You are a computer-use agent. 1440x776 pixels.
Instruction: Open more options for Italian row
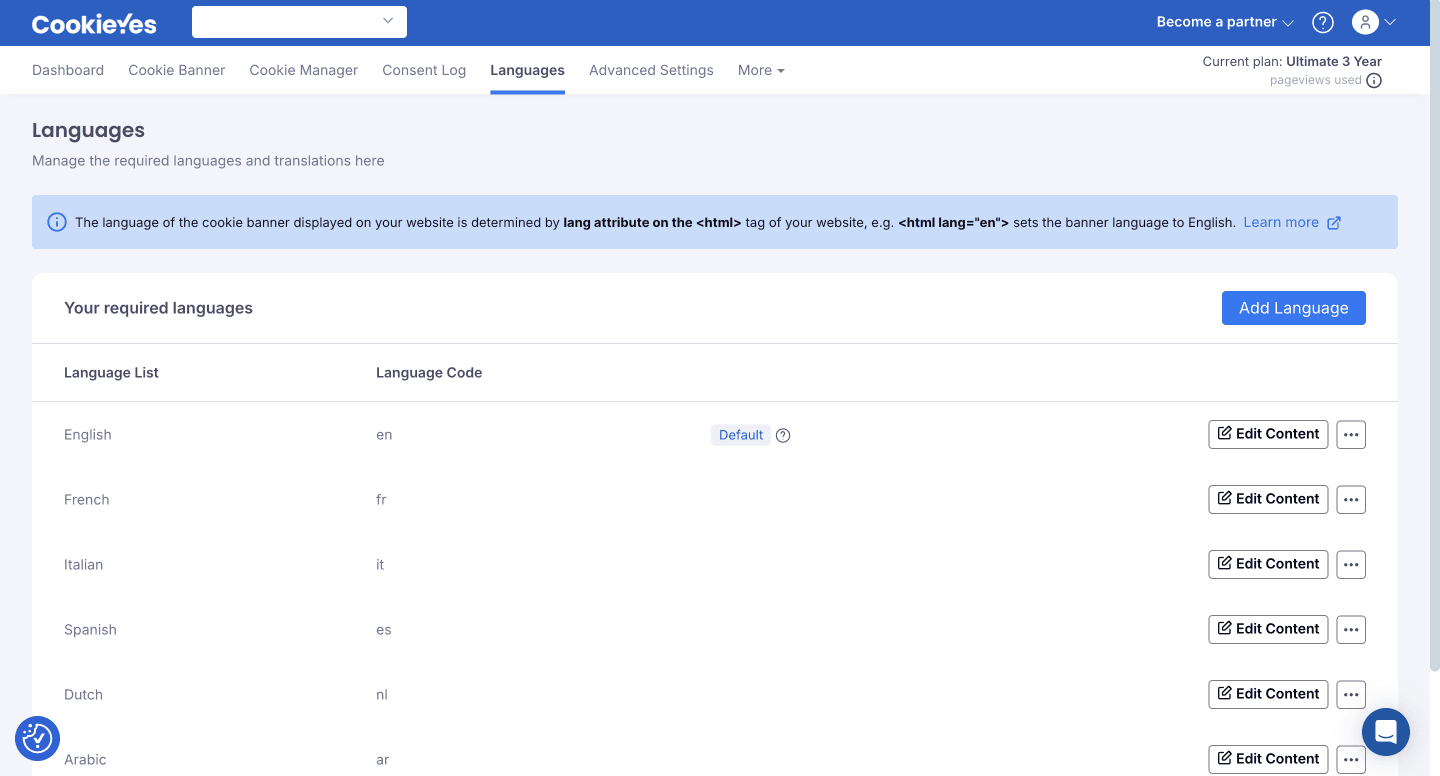point(1351,564)
